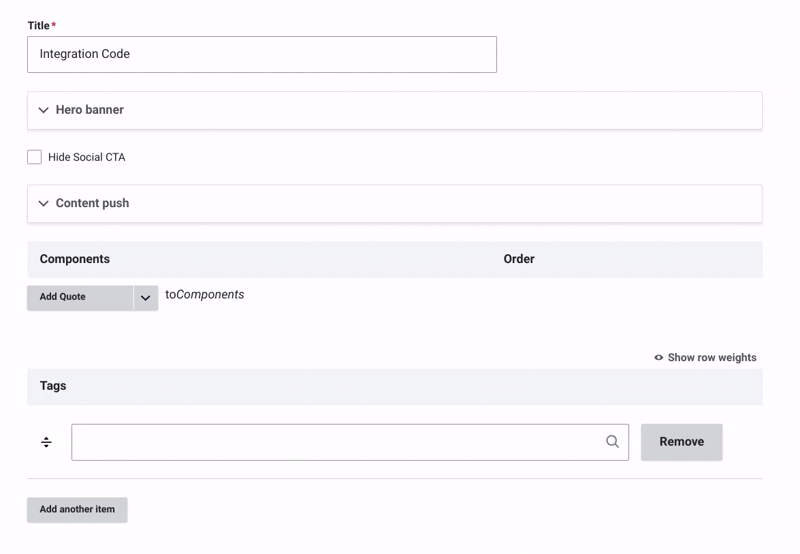This screenshot has height=554, width=800.
Task: Tick the Hide Social CTA checkbox
Action: point(35,157)
